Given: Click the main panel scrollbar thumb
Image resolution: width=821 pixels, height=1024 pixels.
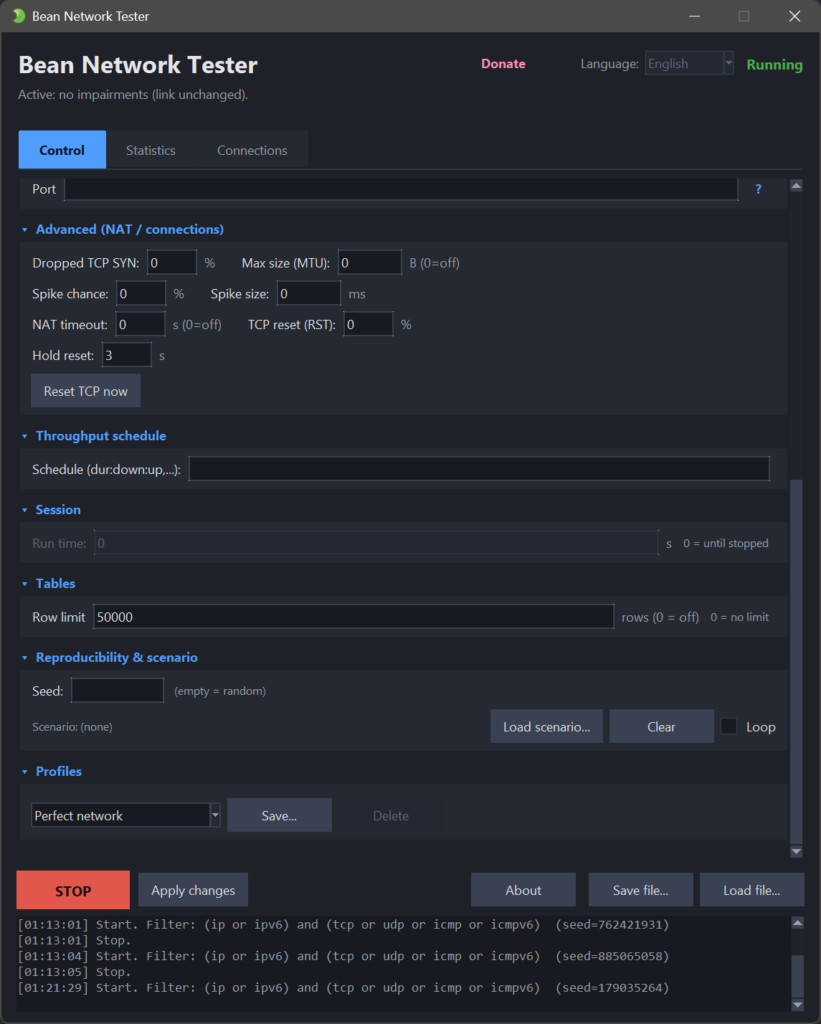Looking at the screenshot, I should click(x=796, y=662).
